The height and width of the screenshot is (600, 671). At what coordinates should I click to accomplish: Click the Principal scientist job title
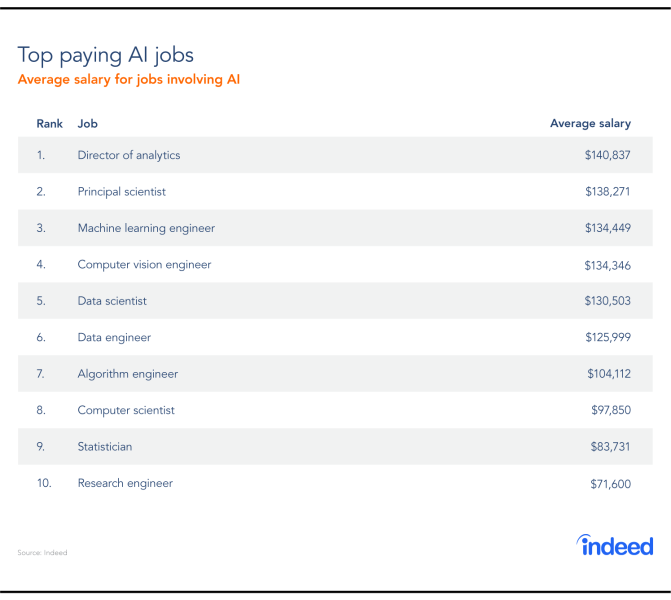122,192
